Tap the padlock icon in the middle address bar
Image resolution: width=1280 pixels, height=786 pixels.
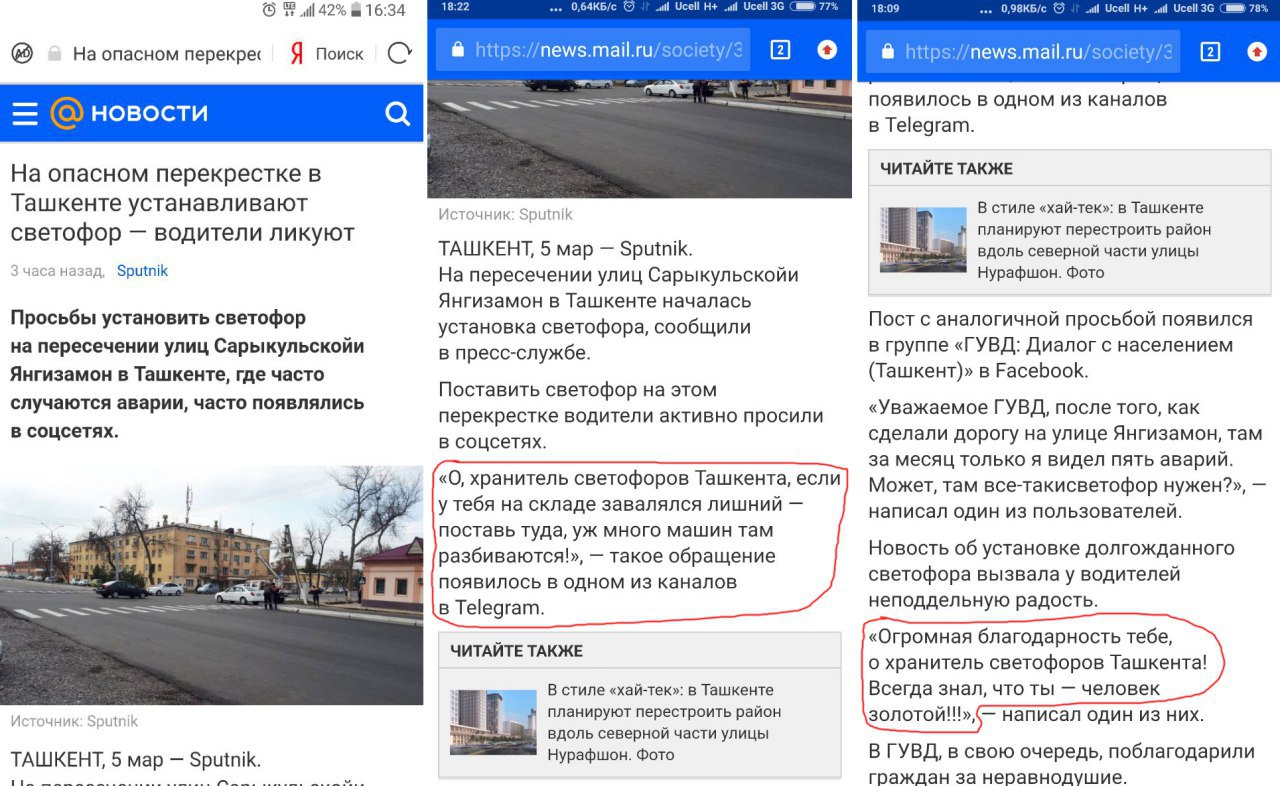point(457,49)
